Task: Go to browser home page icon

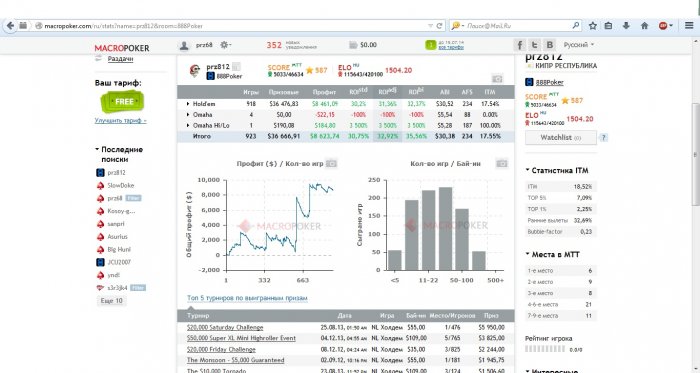Action: click(644, 26)
